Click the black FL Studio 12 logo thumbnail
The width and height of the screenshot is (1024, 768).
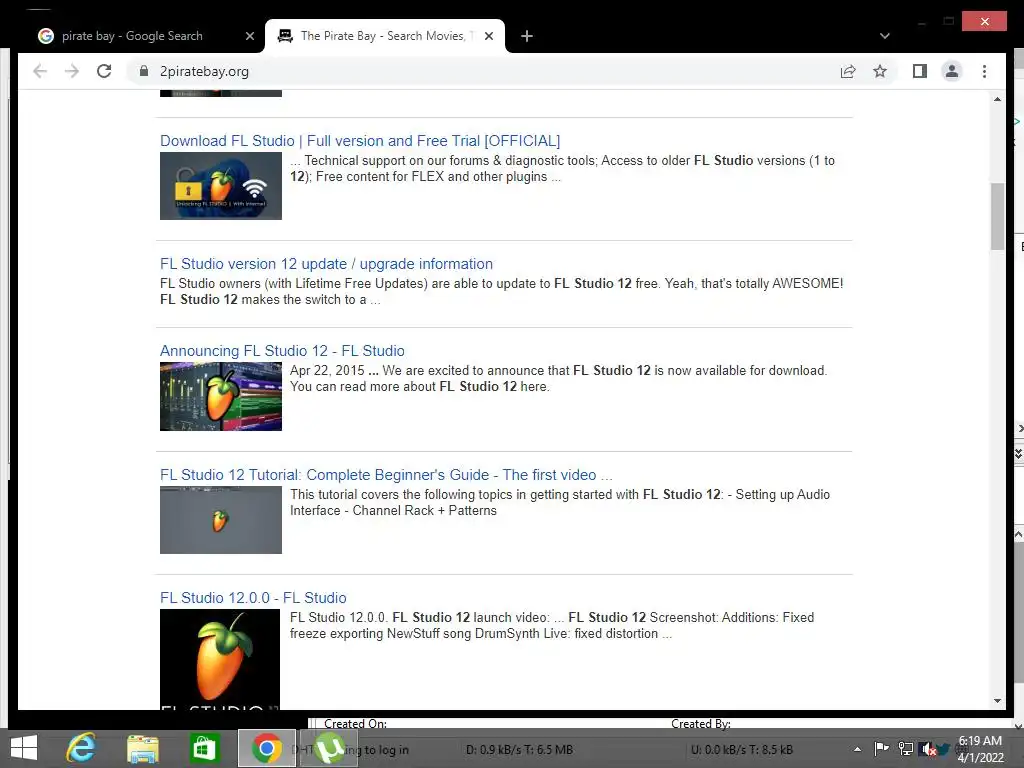(x=220, y=659)
